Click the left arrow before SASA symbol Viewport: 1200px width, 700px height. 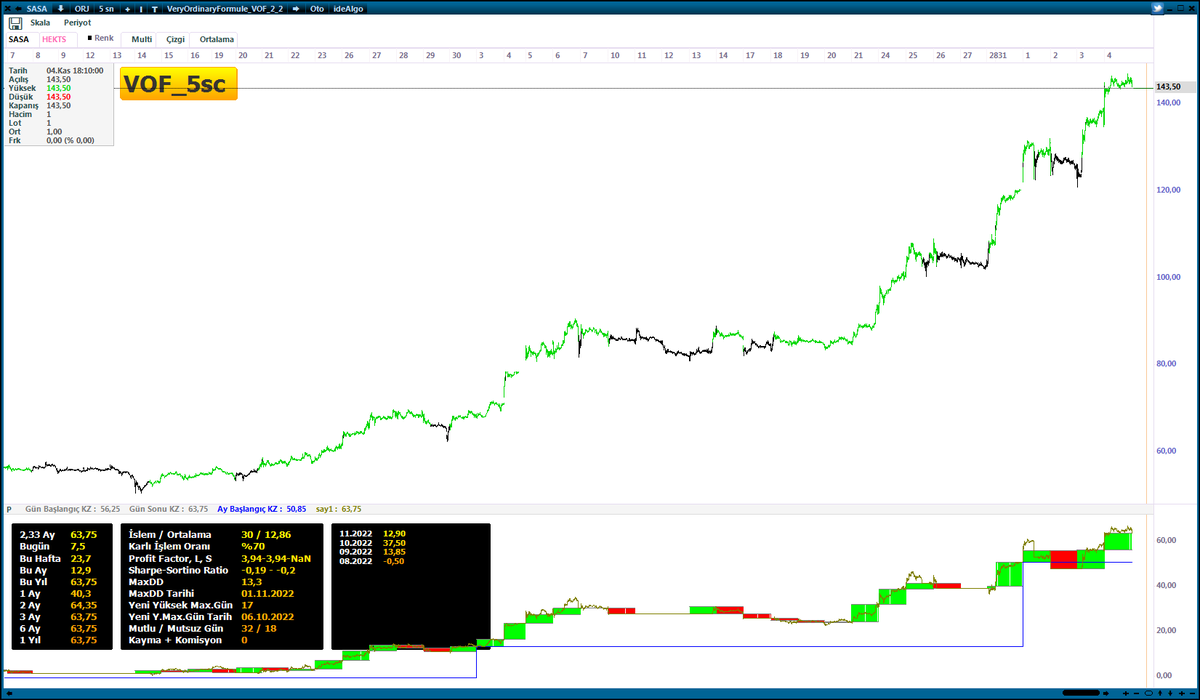[19, 8]
